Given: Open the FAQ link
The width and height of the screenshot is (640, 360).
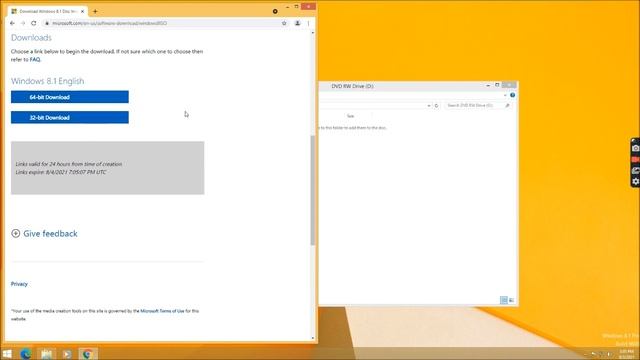Looking at the screenshot, I should pyautogui.click(x=35, y=60).
